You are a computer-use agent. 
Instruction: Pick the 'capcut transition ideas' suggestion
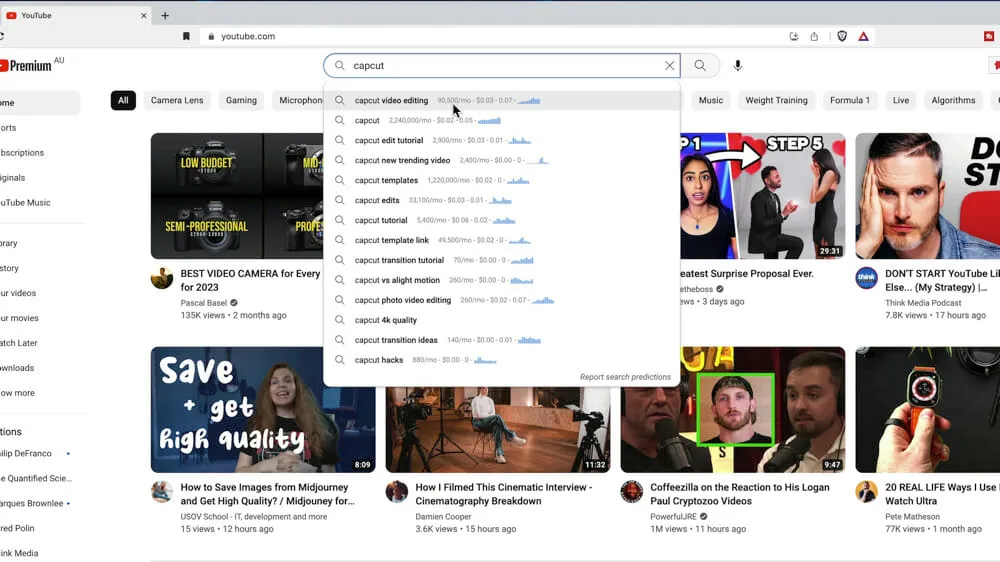[x=396, y=340]
